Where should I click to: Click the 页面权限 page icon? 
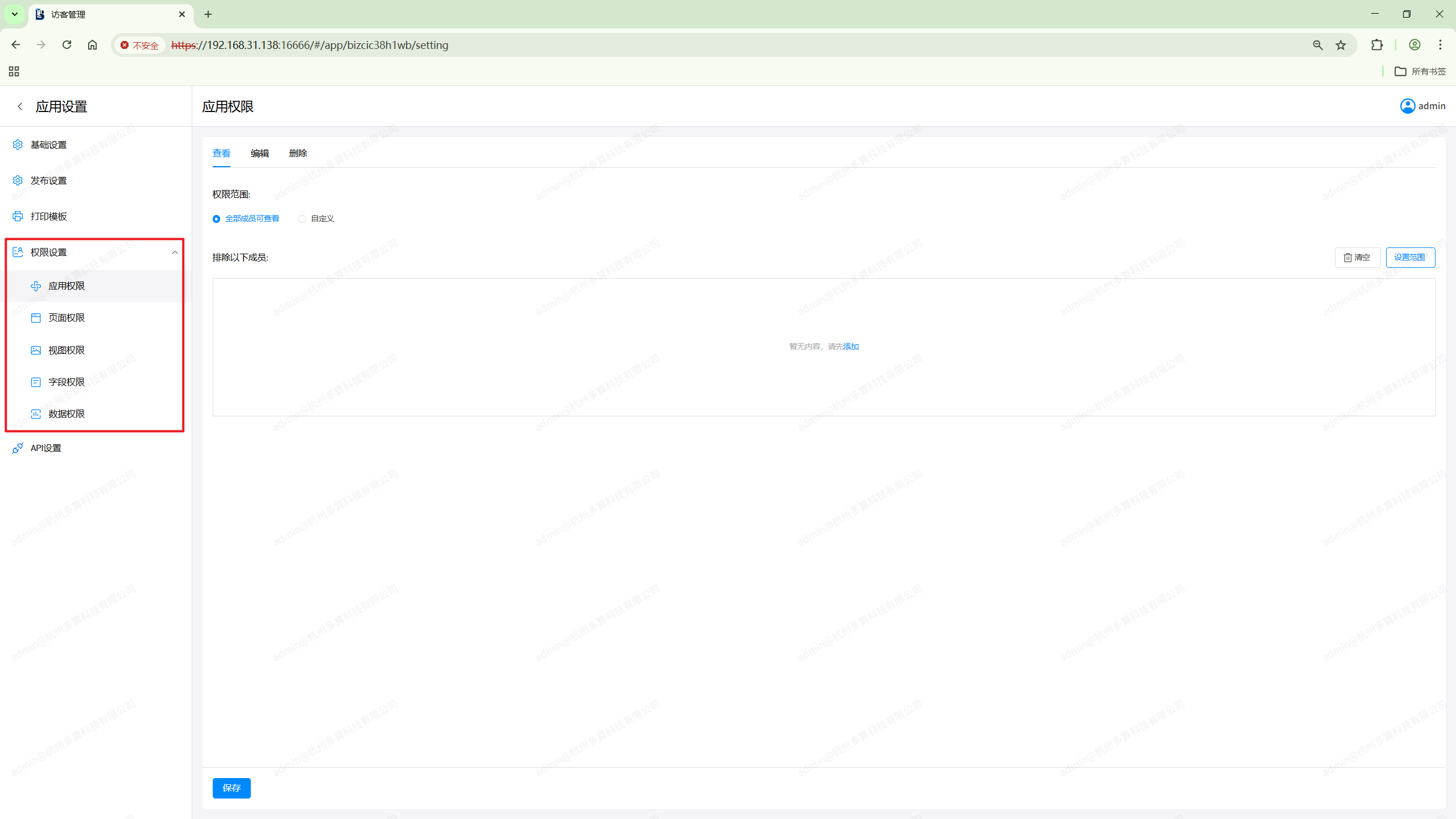[x=36, y=318]
